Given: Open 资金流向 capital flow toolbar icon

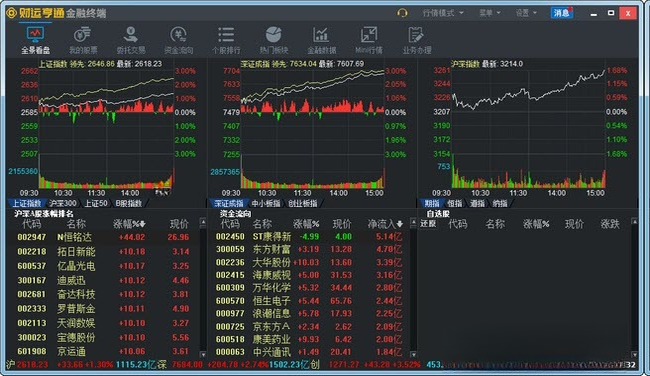Looking at the screenshot, I should pyautogui.click(x=179, y=40).
